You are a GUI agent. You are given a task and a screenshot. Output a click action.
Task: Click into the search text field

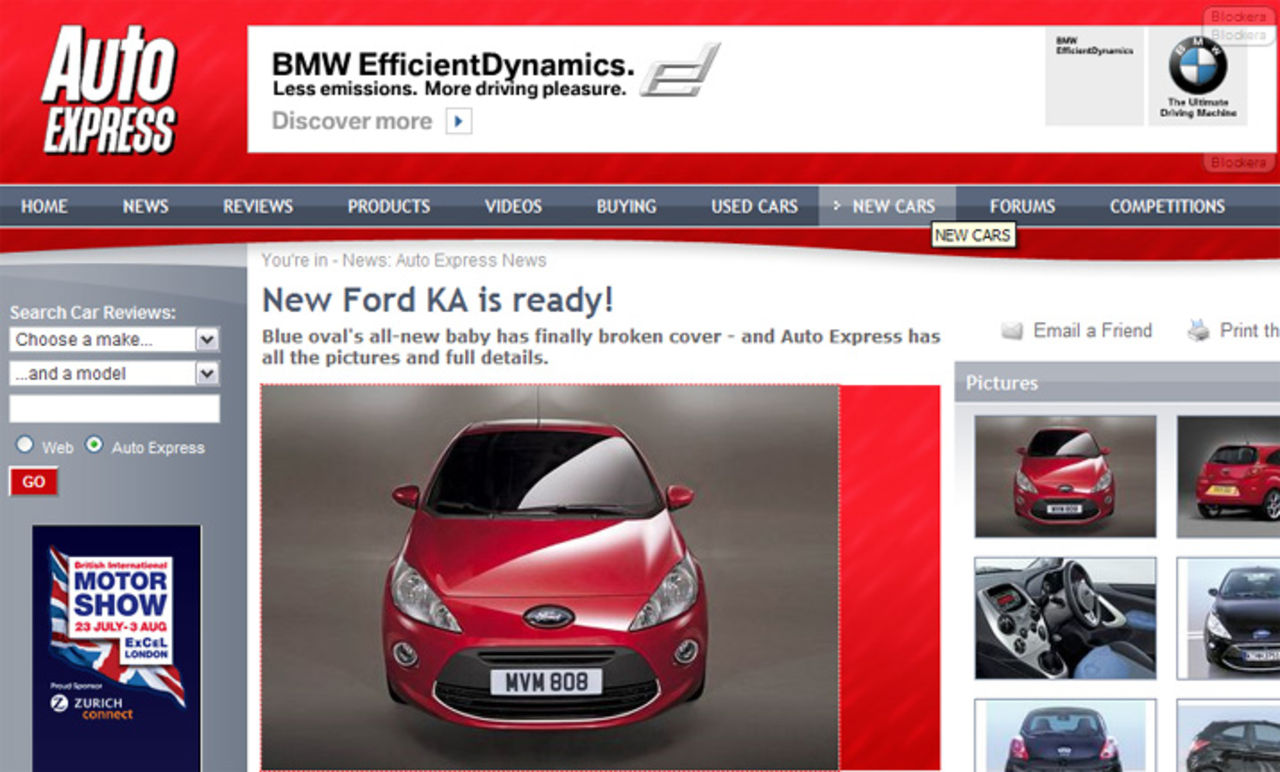tap(114, 409)
